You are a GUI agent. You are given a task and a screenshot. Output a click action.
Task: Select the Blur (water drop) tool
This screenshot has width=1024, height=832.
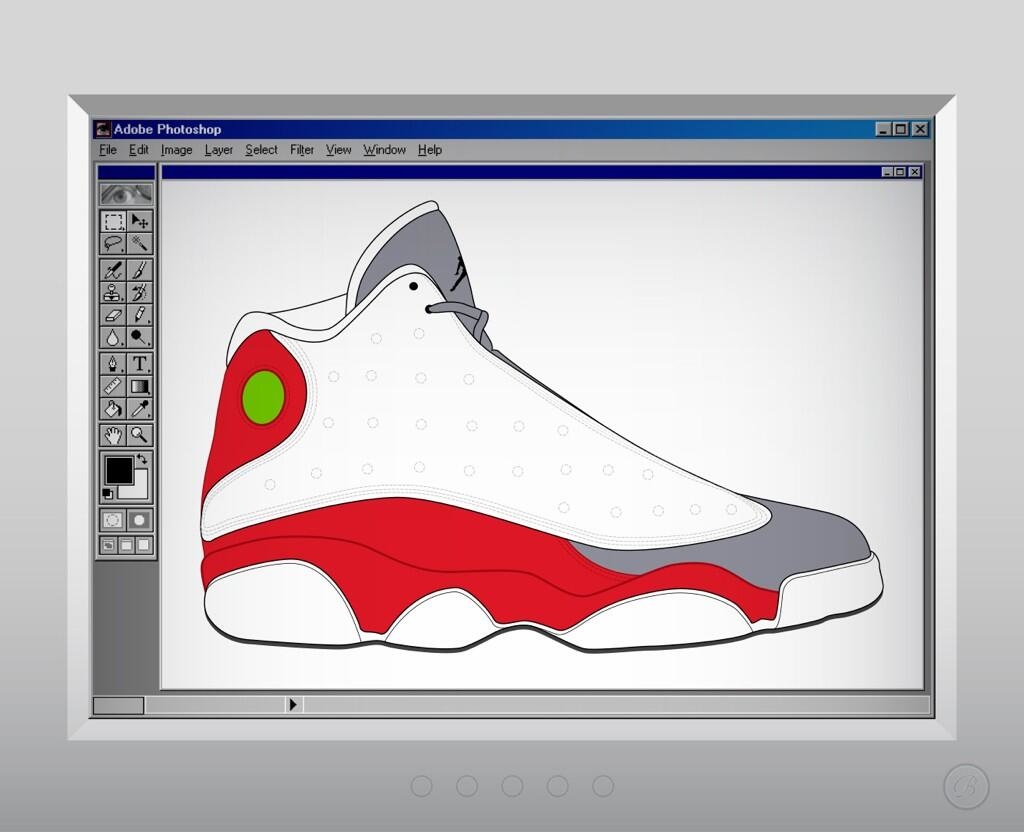(114, 337)
